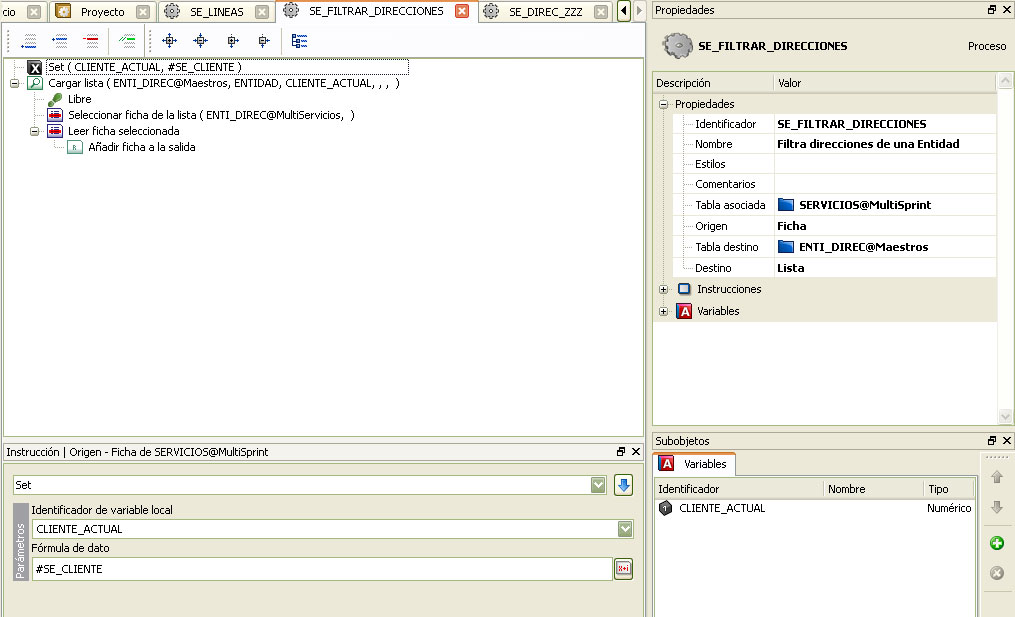This screenshot has height=617, width=1015.
Task: Click the collapse-all-branches toolbar icon
Action: point(201,41)
